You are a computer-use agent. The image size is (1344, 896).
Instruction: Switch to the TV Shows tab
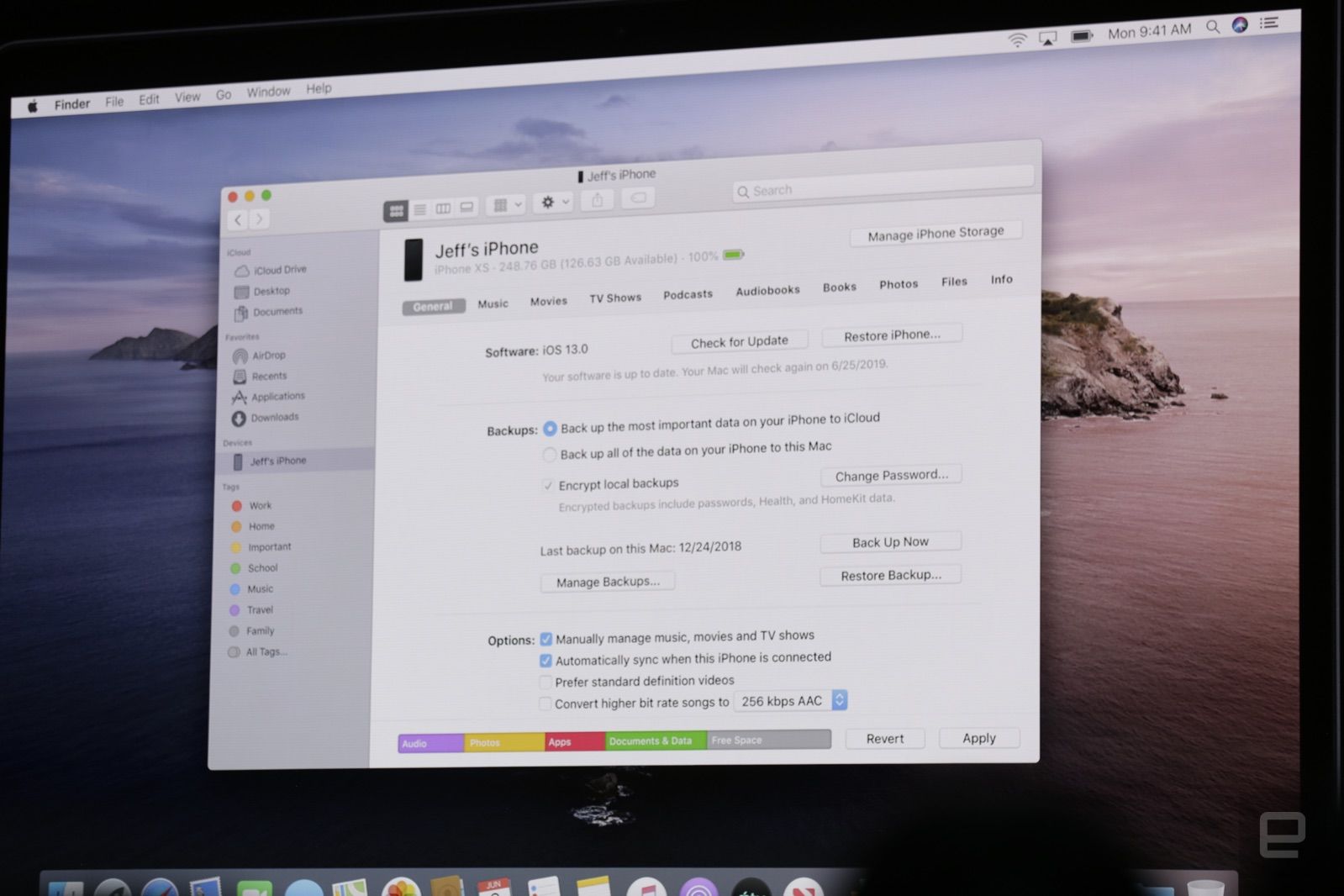click(x=615, y=298)
